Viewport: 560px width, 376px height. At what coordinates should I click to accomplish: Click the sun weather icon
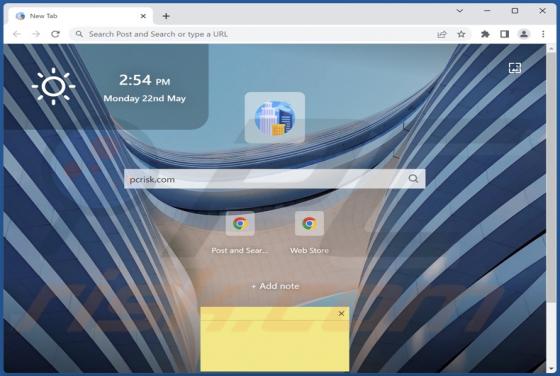[x=54, y=86]
